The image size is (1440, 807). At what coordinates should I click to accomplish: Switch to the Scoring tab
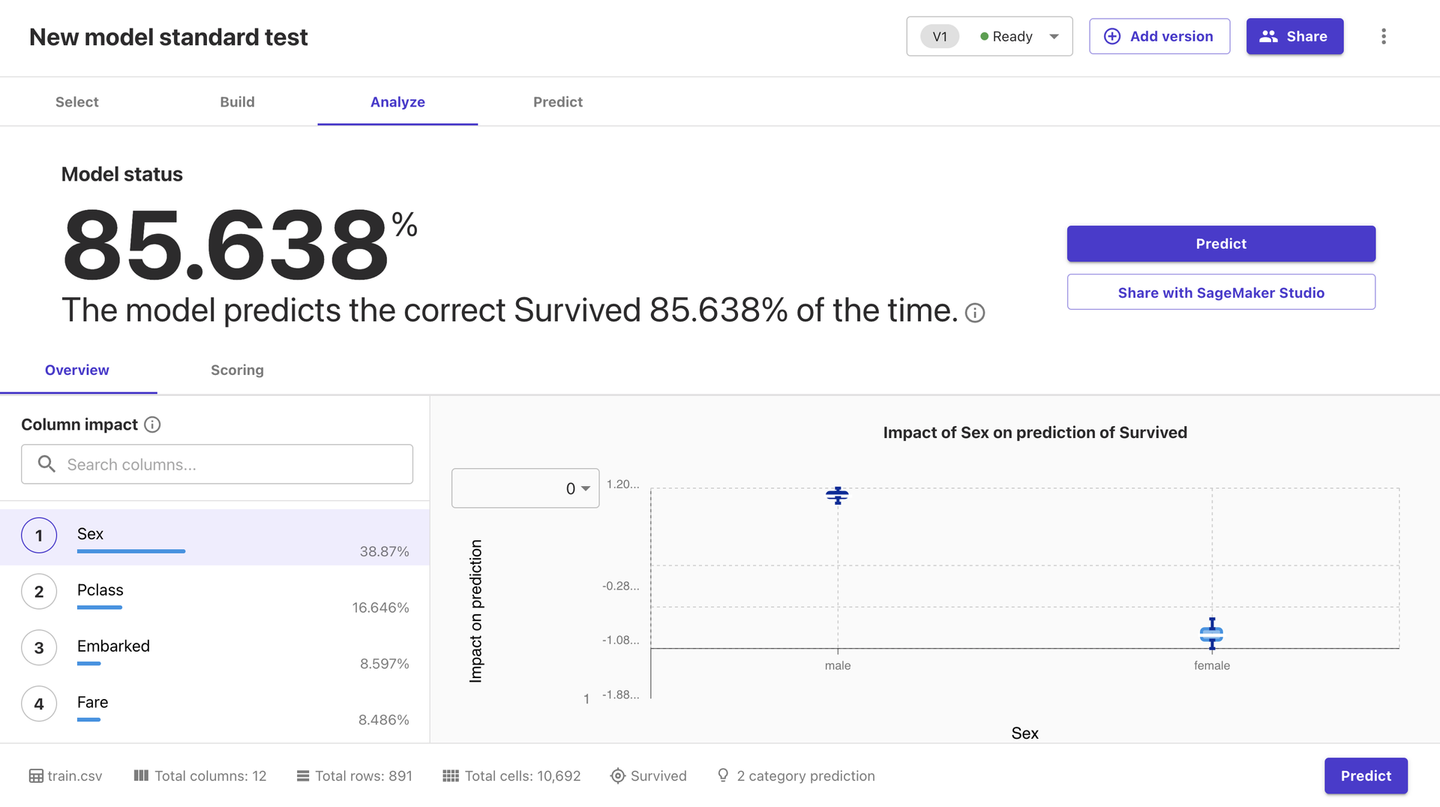click(237, 370)
